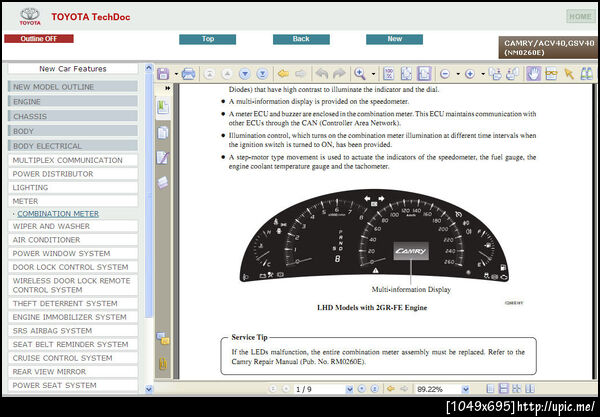Image resolution: width=600 pixels, height=417 pixels.
Task: Click the next view arrow in top toolbar
Action: [301, 73]
